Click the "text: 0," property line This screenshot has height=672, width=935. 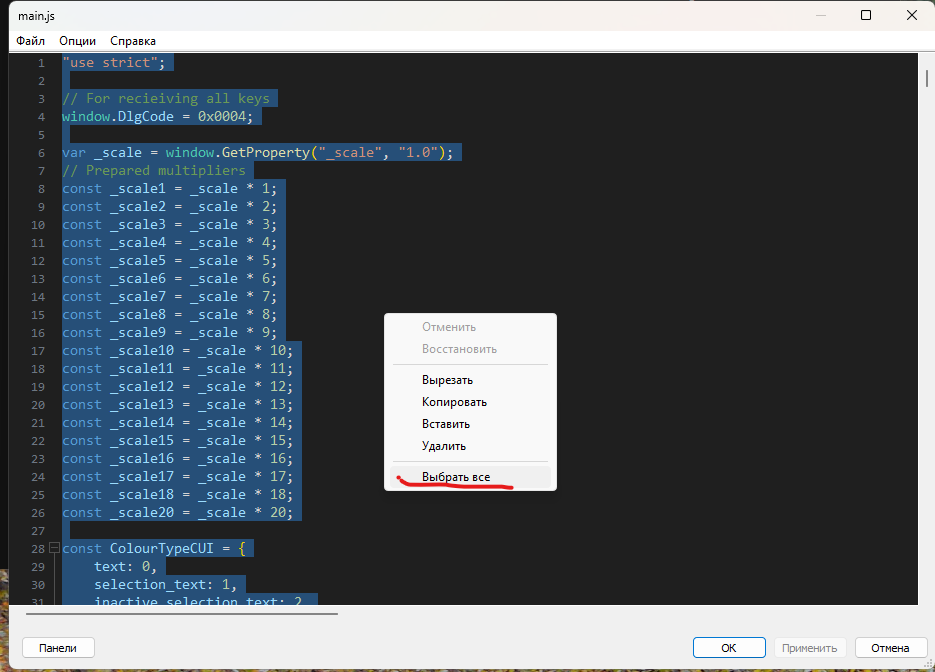click(x=125, y=566)
